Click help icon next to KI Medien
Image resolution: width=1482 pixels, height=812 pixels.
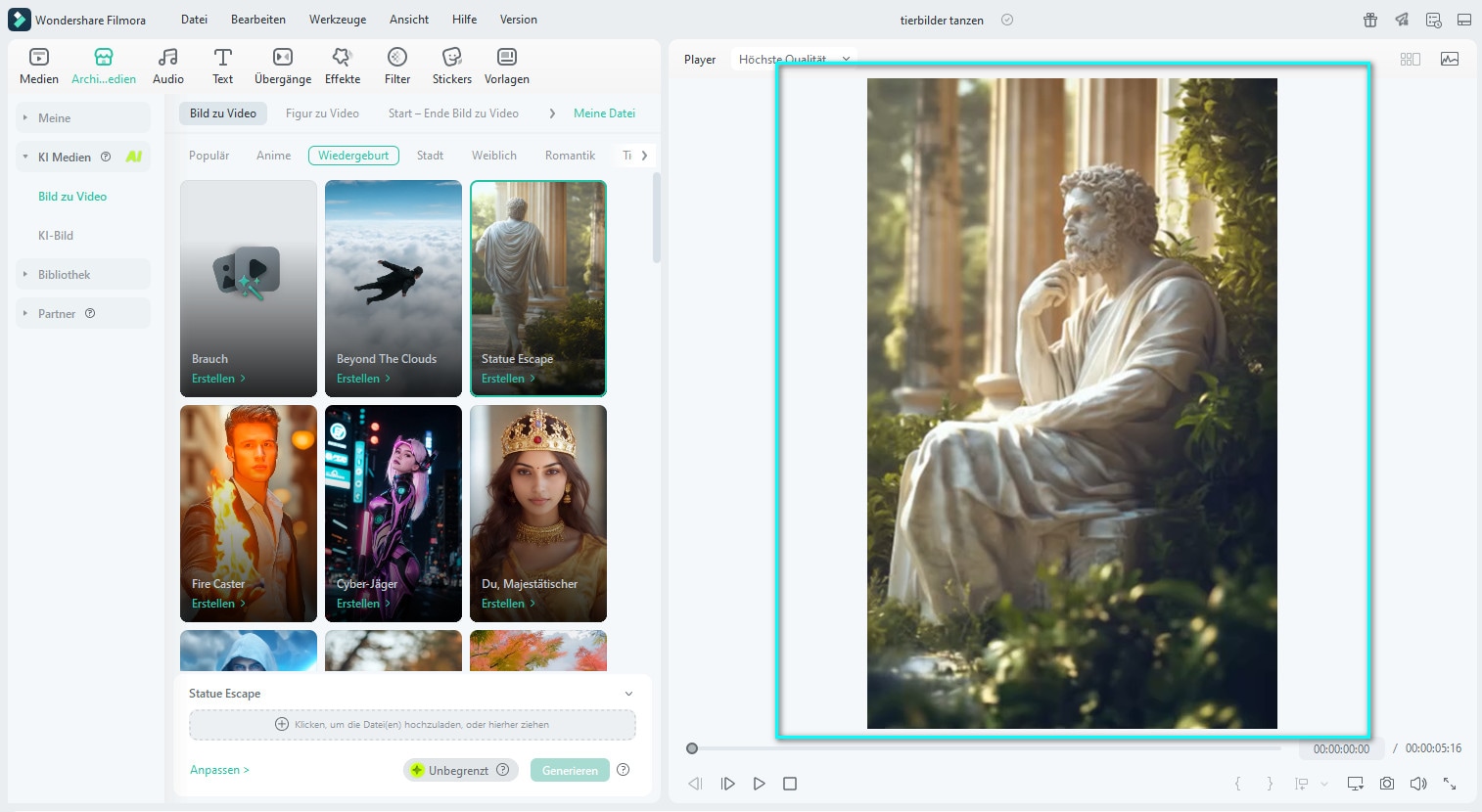coord(106,157)
